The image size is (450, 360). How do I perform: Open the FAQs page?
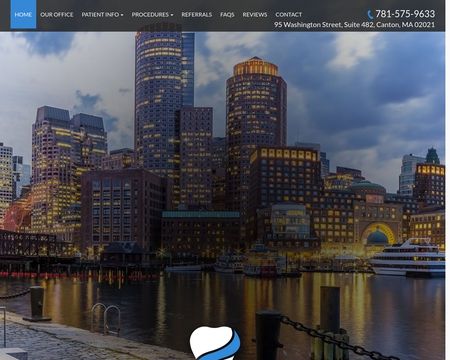coord(227,15)
